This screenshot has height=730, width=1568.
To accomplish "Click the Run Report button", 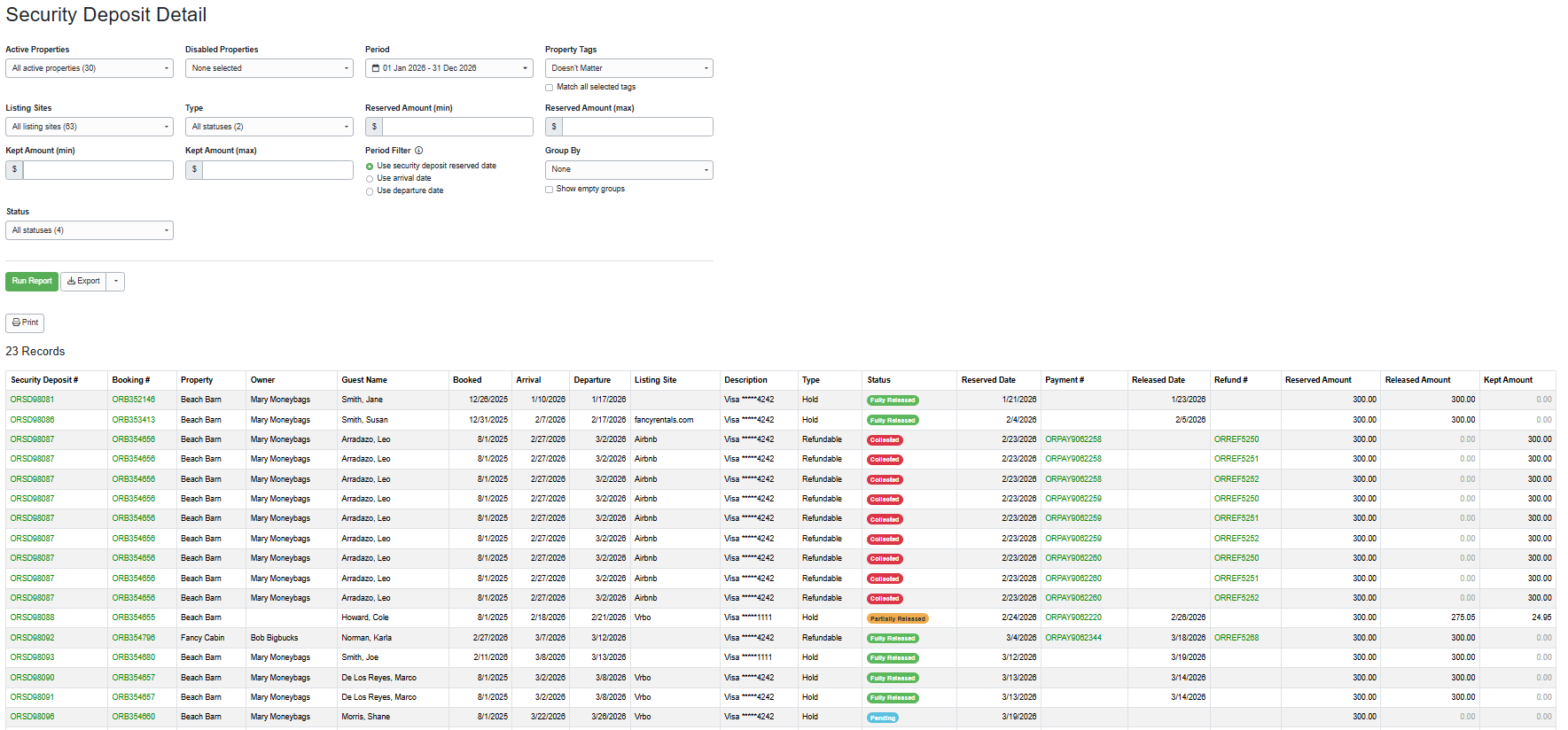I will click(x=32, y=282).
